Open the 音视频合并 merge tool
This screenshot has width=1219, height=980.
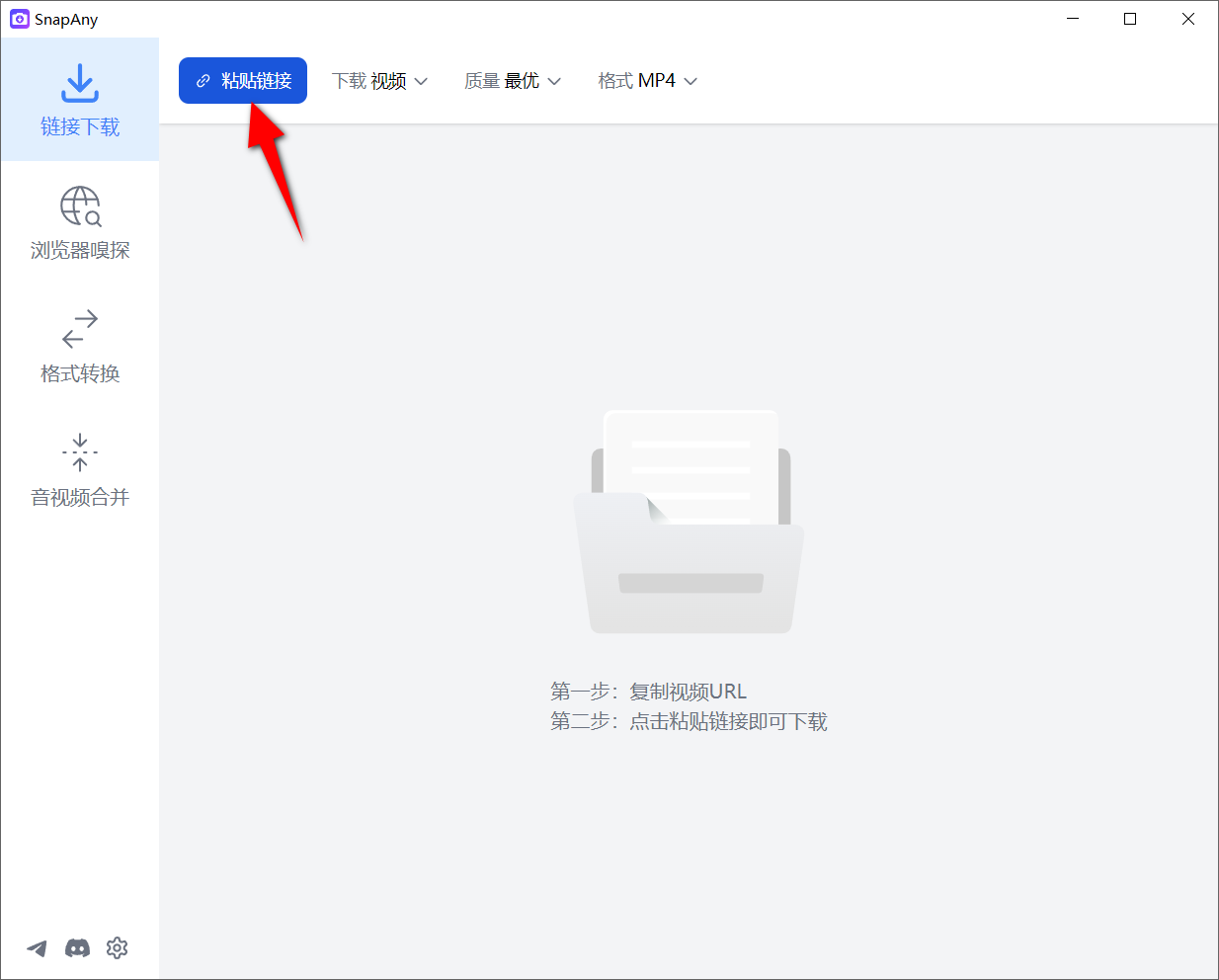79,471
